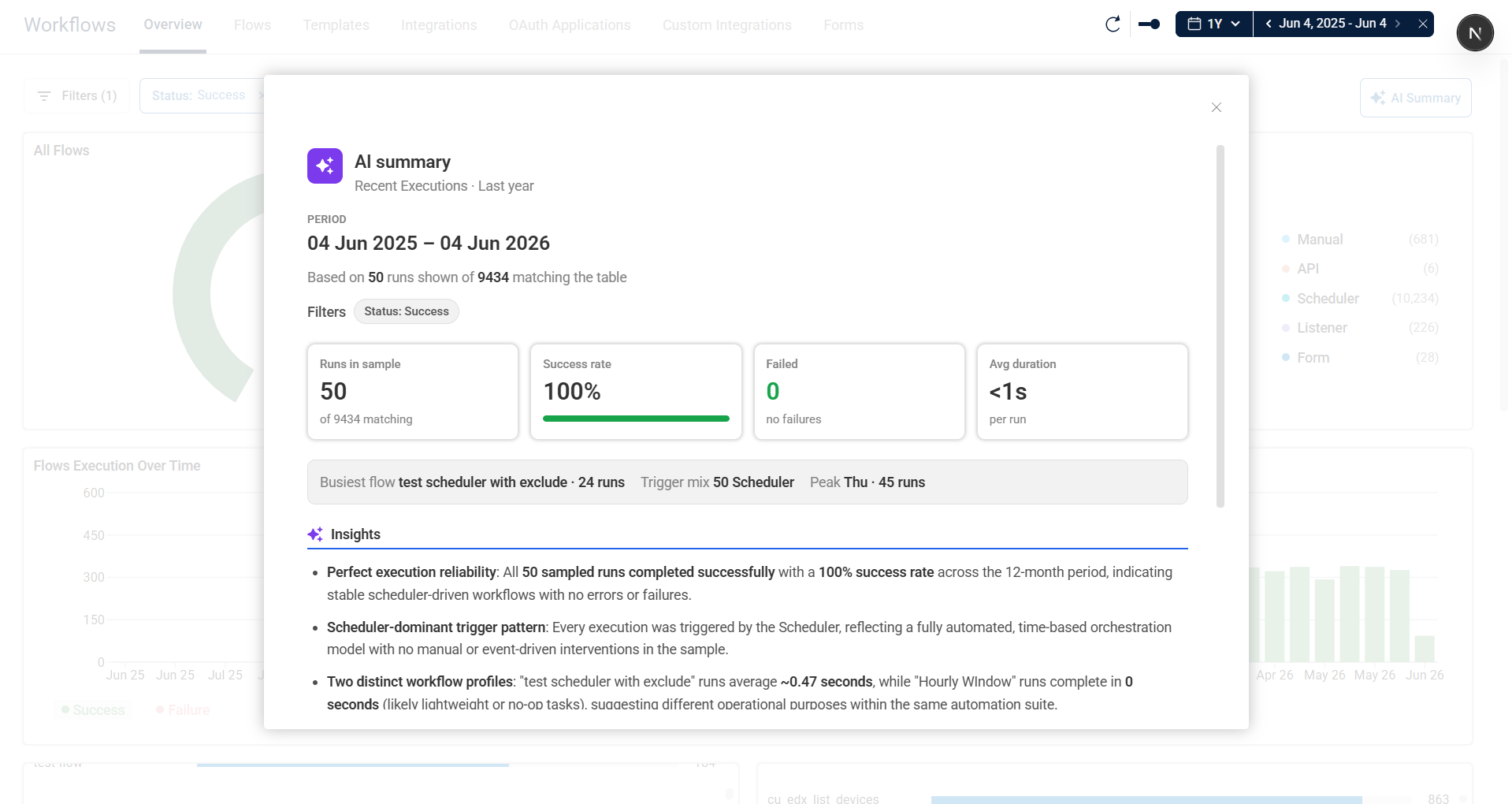Open the Templates tab
Image resolution: width=1512 pixels, height=804 pixels.
[x=336, y=25]
